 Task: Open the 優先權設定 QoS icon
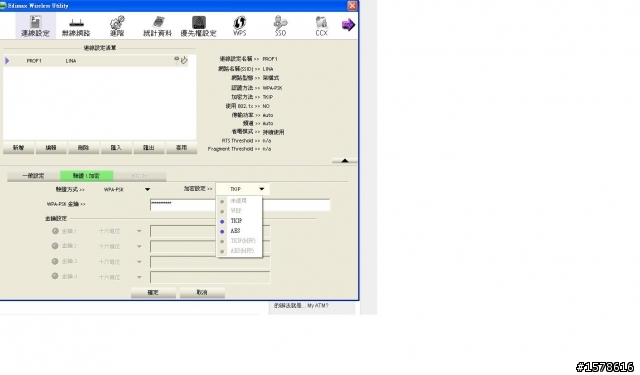pyautogui.click(x=199, y=25)
